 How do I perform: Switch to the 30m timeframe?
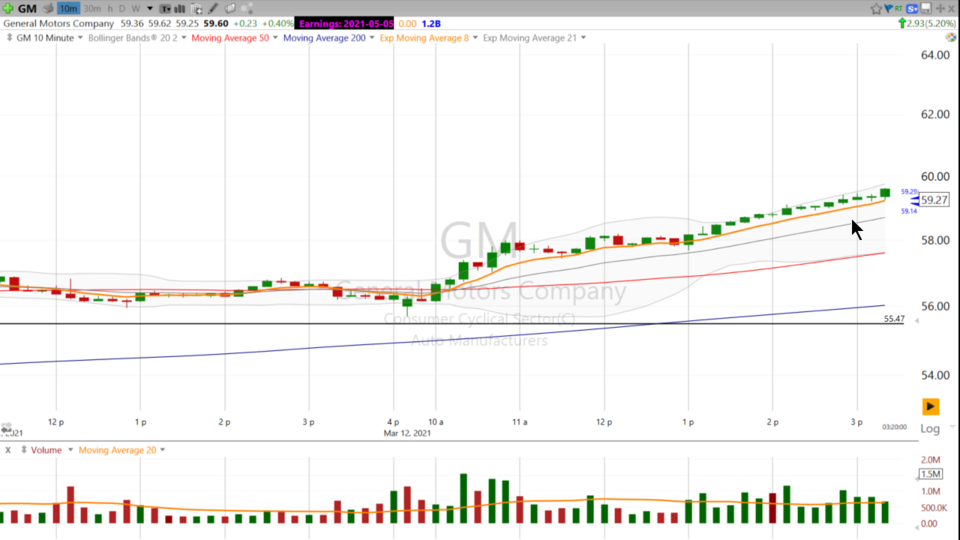(x=92, y=9)
